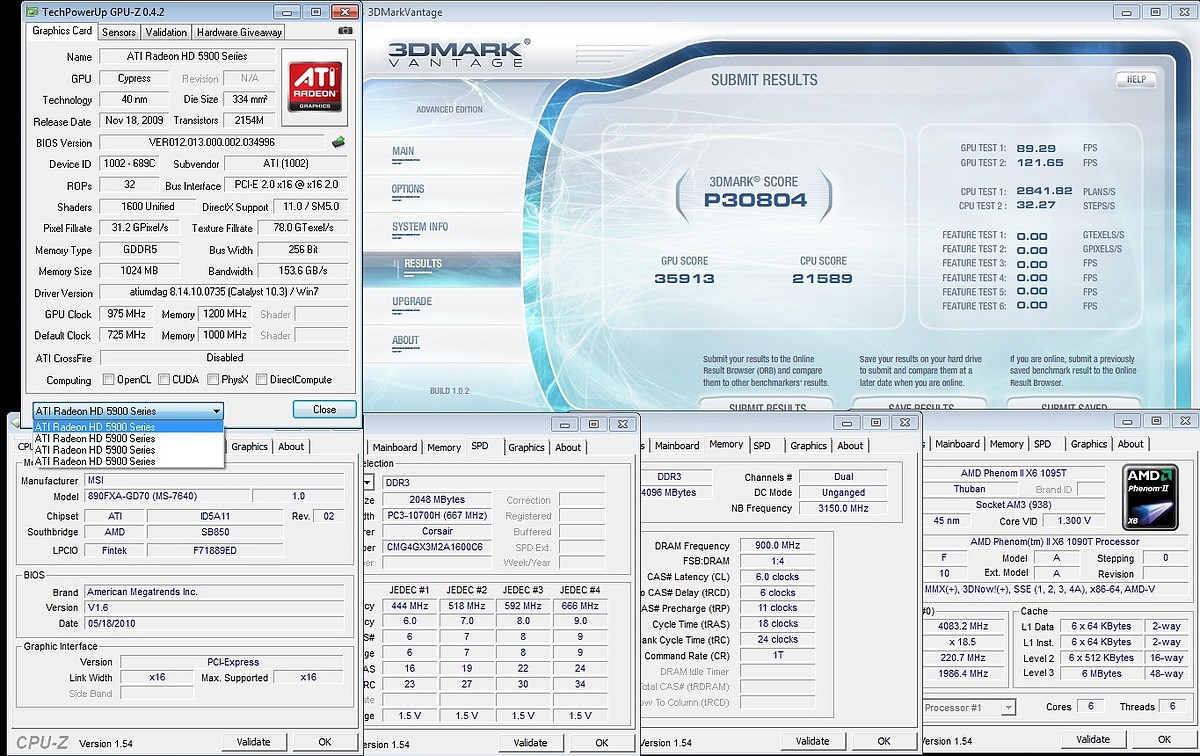Tick the CUDA checkbox
This screenshot has height=756, width=1200.
(164, 380)
